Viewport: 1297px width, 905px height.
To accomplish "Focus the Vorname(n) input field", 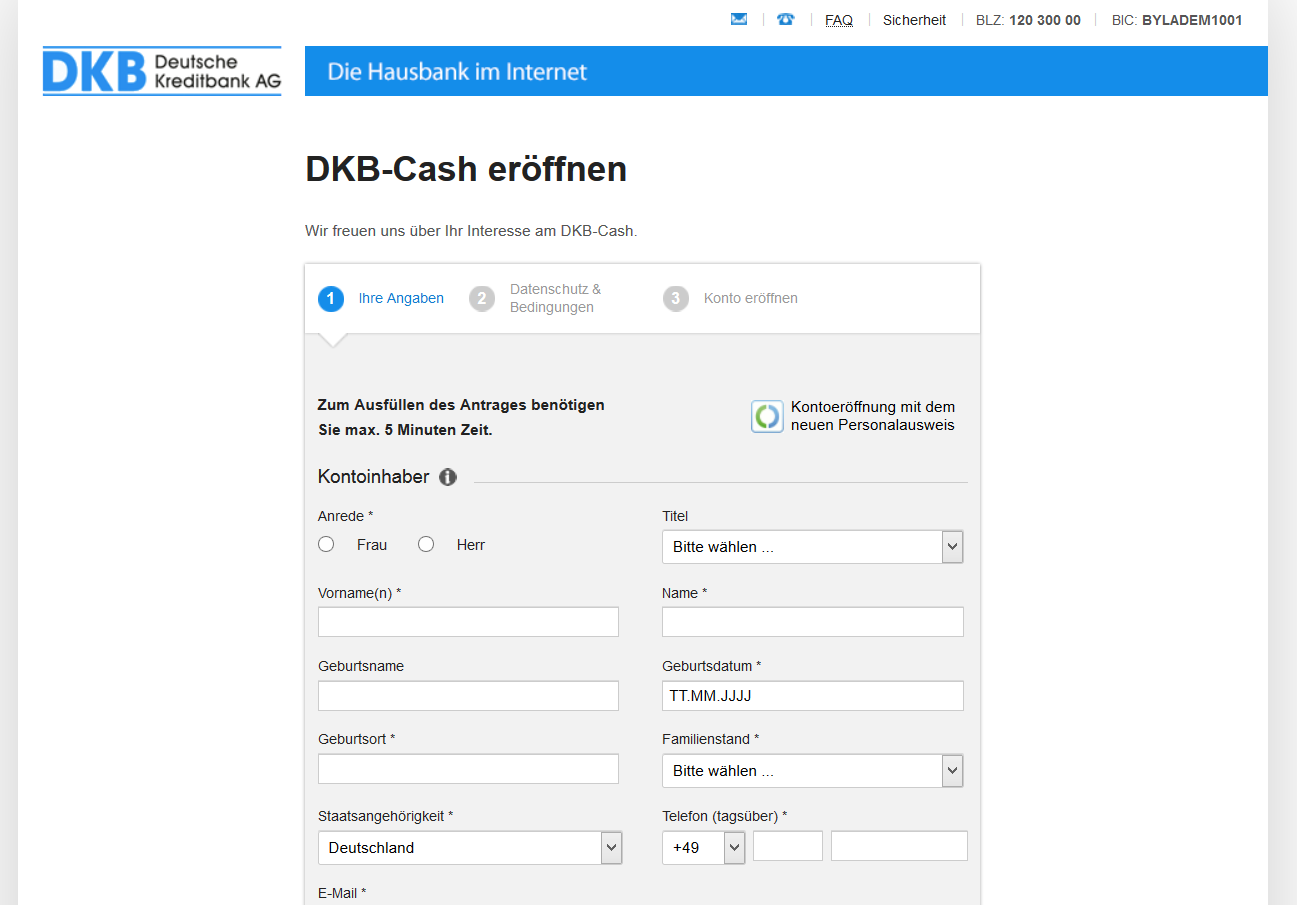I will (x=468, y=622).
